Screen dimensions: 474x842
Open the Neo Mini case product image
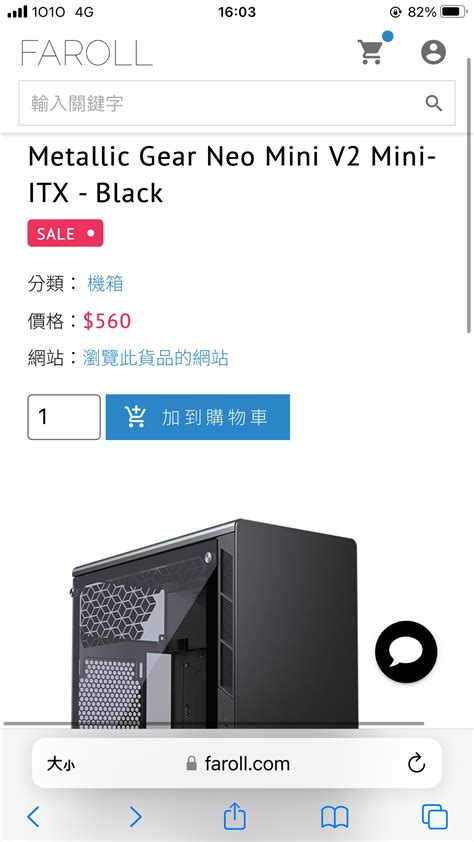[215, 623]
